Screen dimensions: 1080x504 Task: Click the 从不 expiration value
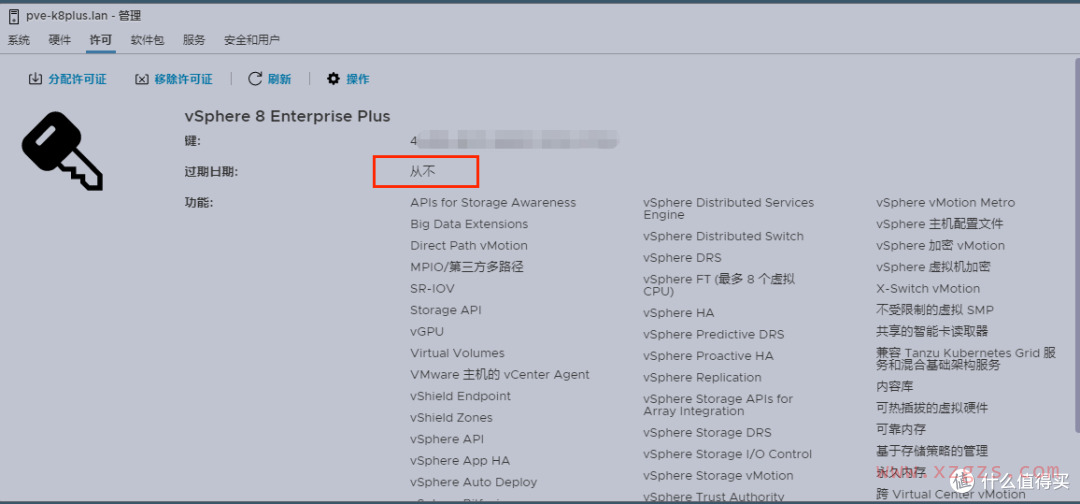(x=423, y=172)
